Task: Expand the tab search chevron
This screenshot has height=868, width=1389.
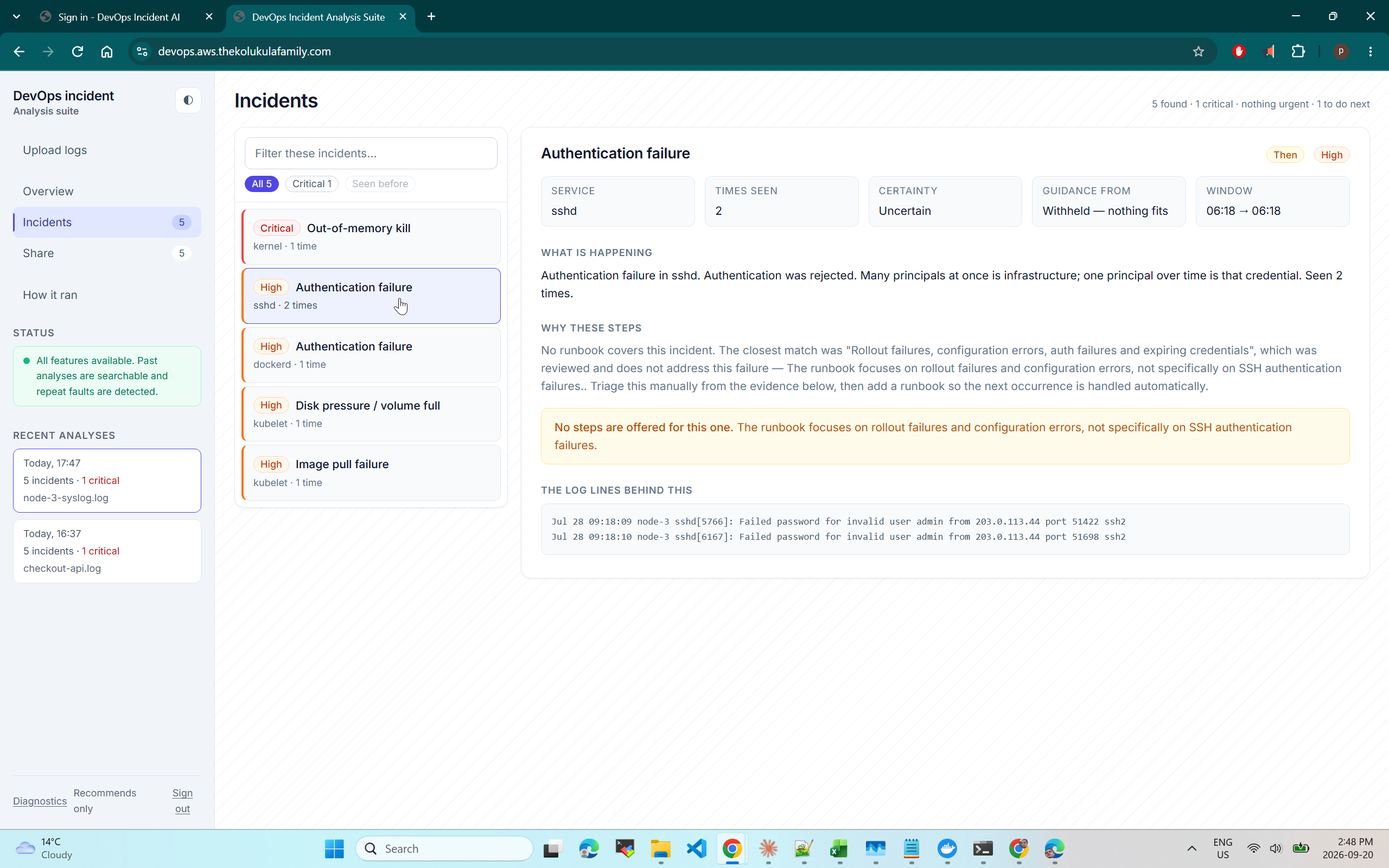Action: [x=17, y=17]
